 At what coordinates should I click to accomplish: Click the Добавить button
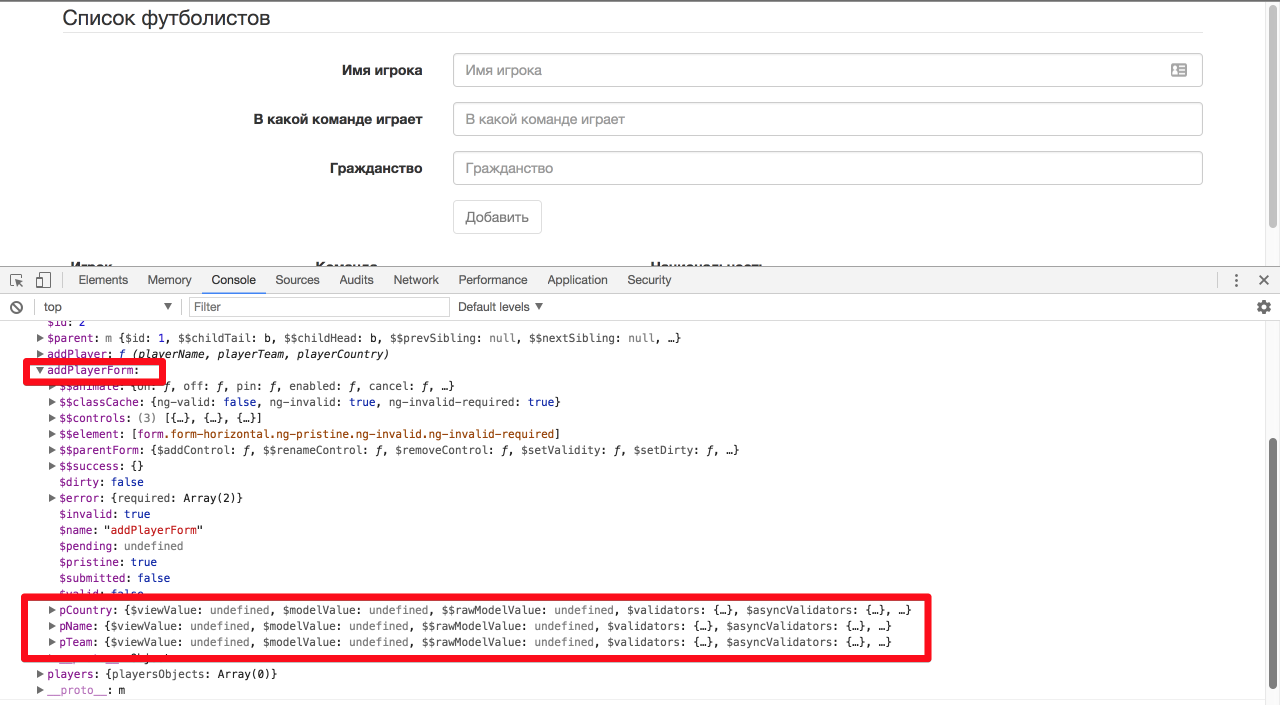tap(497, 217)
